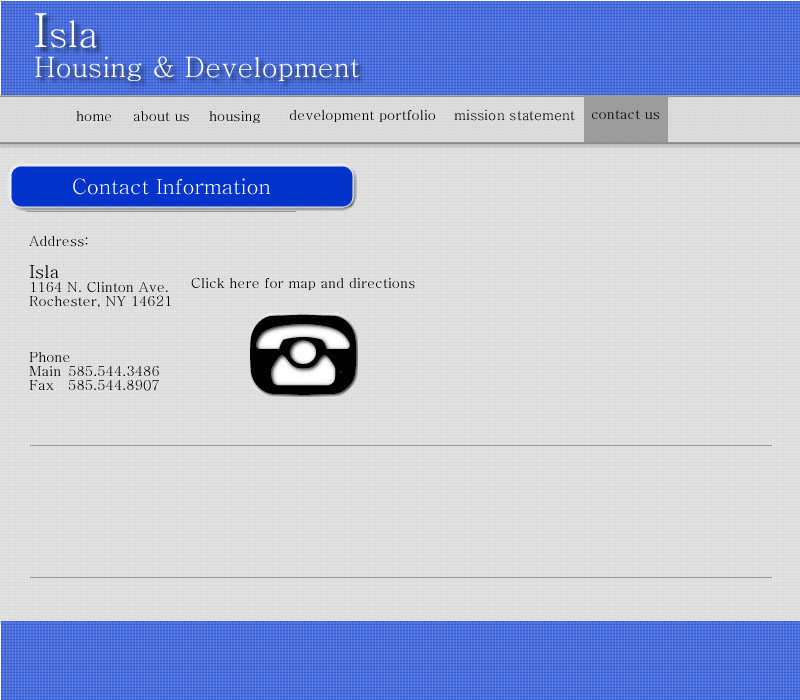The image size is (800, 700).
Task: Click Housing & Development header text
Action: [x=196, y=68]
